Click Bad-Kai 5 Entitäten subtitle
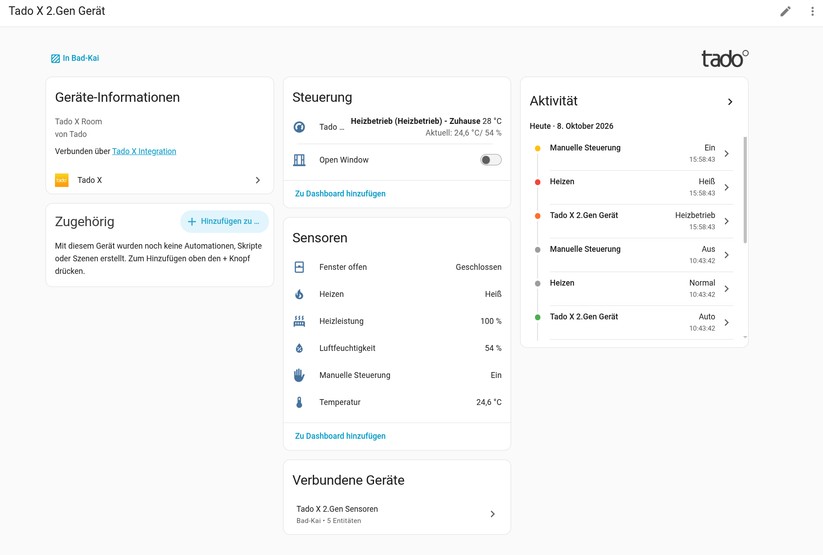This screenshot has width=823, height=555. point(329,521)
